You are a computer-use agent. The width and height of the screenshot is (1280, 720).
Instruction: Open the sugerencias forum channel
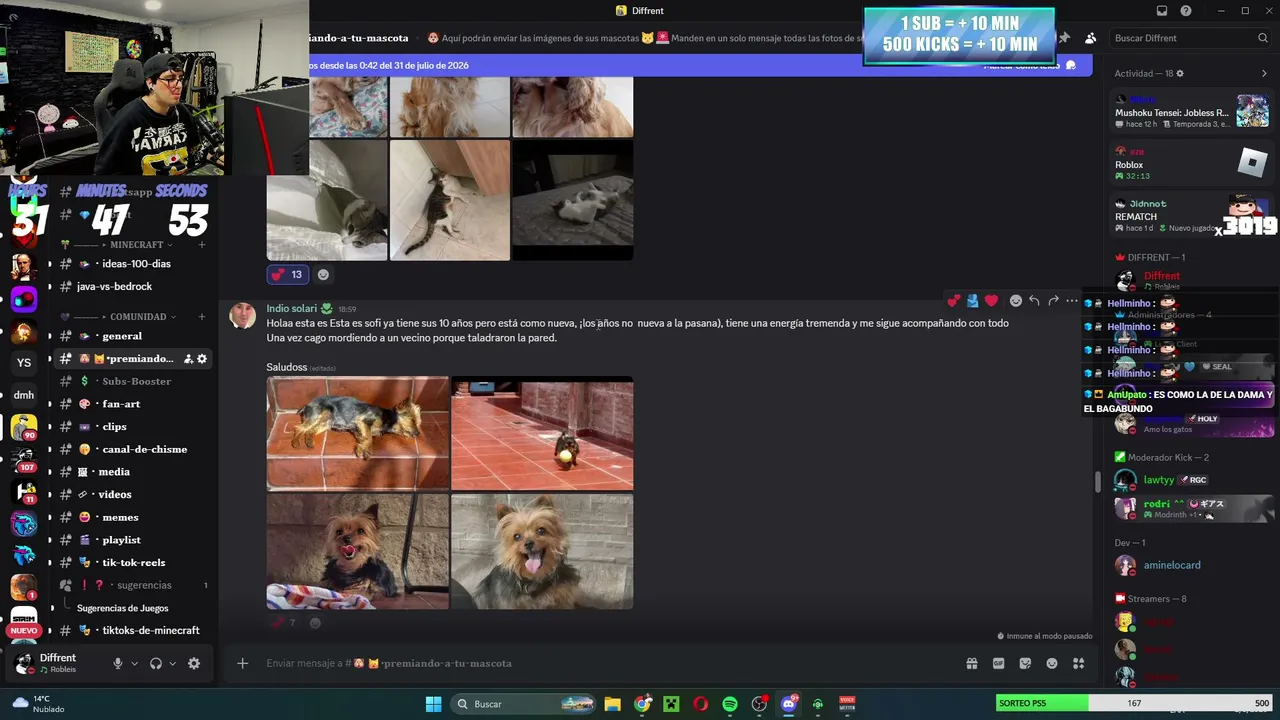(133, 585)
